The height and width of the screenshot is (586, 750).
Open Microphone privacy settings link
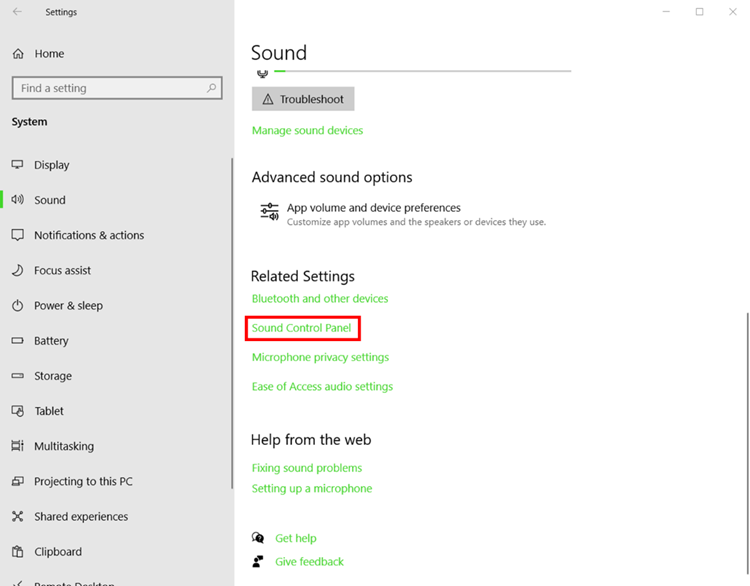(320, 357)
